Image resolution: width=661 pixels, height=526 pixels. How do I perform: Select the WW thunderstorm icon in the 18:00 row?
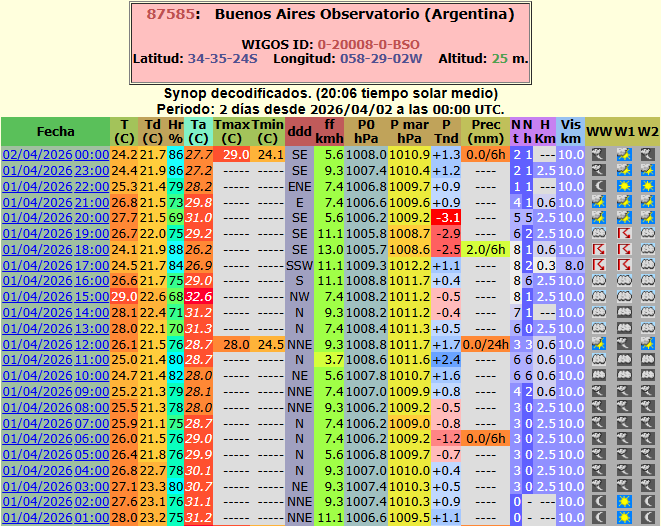(x=599, y=250)
